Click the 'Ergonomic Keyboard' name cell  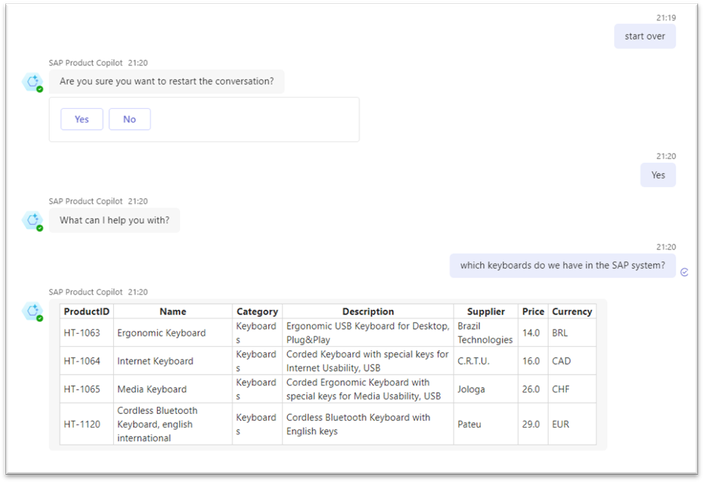click(x=173, y=333)
